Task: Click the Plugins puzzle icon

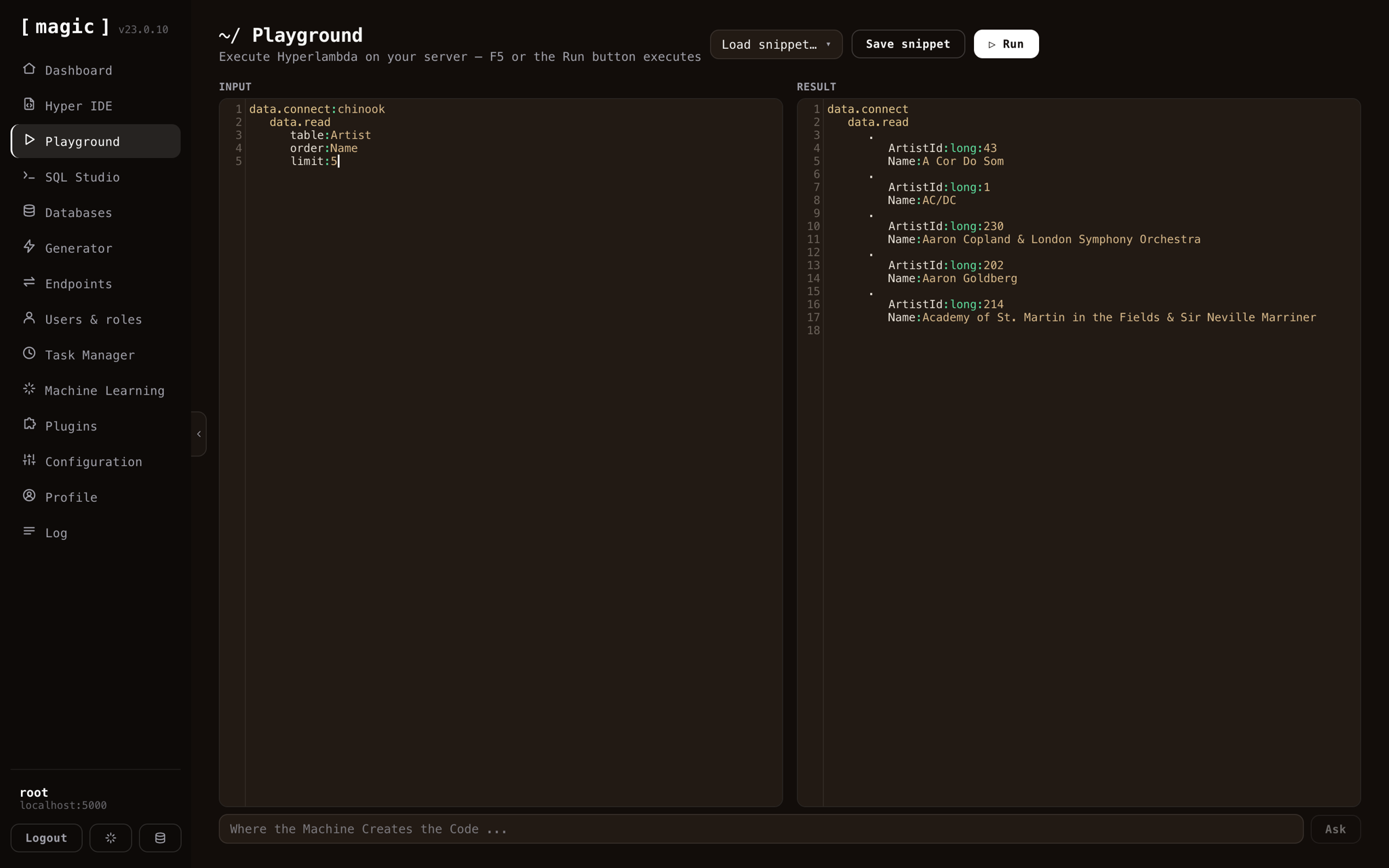Action: tap(29, 425)
